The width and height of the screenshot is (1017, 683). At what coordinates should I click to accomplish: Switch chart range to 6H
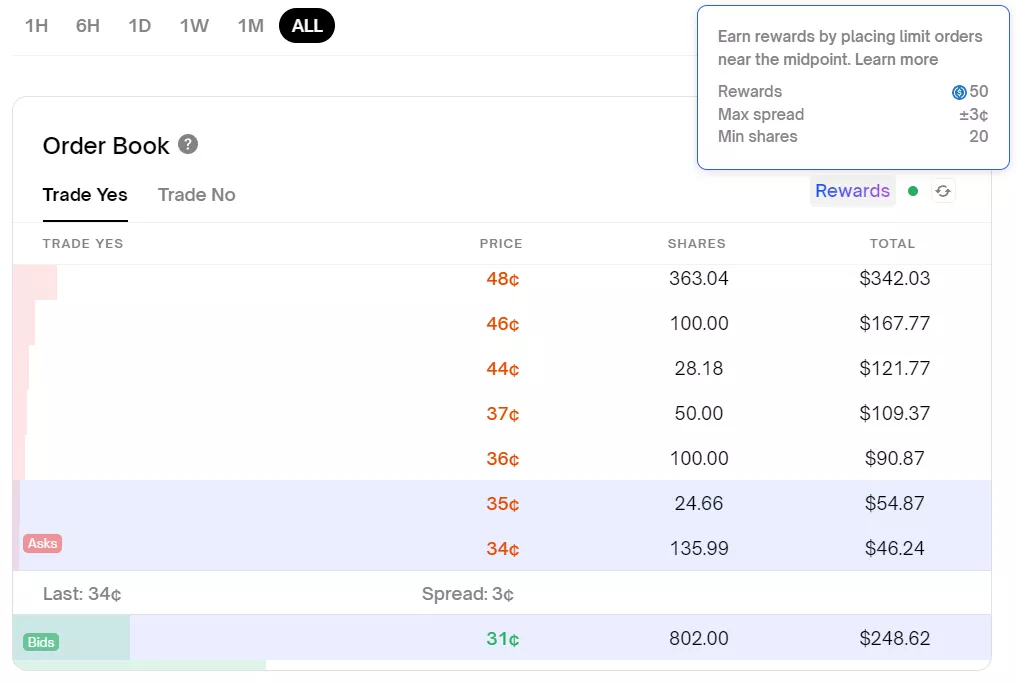(88, 26)
